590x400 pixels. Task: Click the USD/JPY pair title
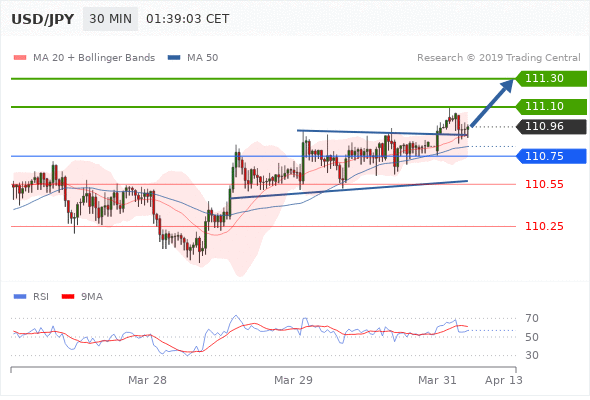click(x=43, y=19)
